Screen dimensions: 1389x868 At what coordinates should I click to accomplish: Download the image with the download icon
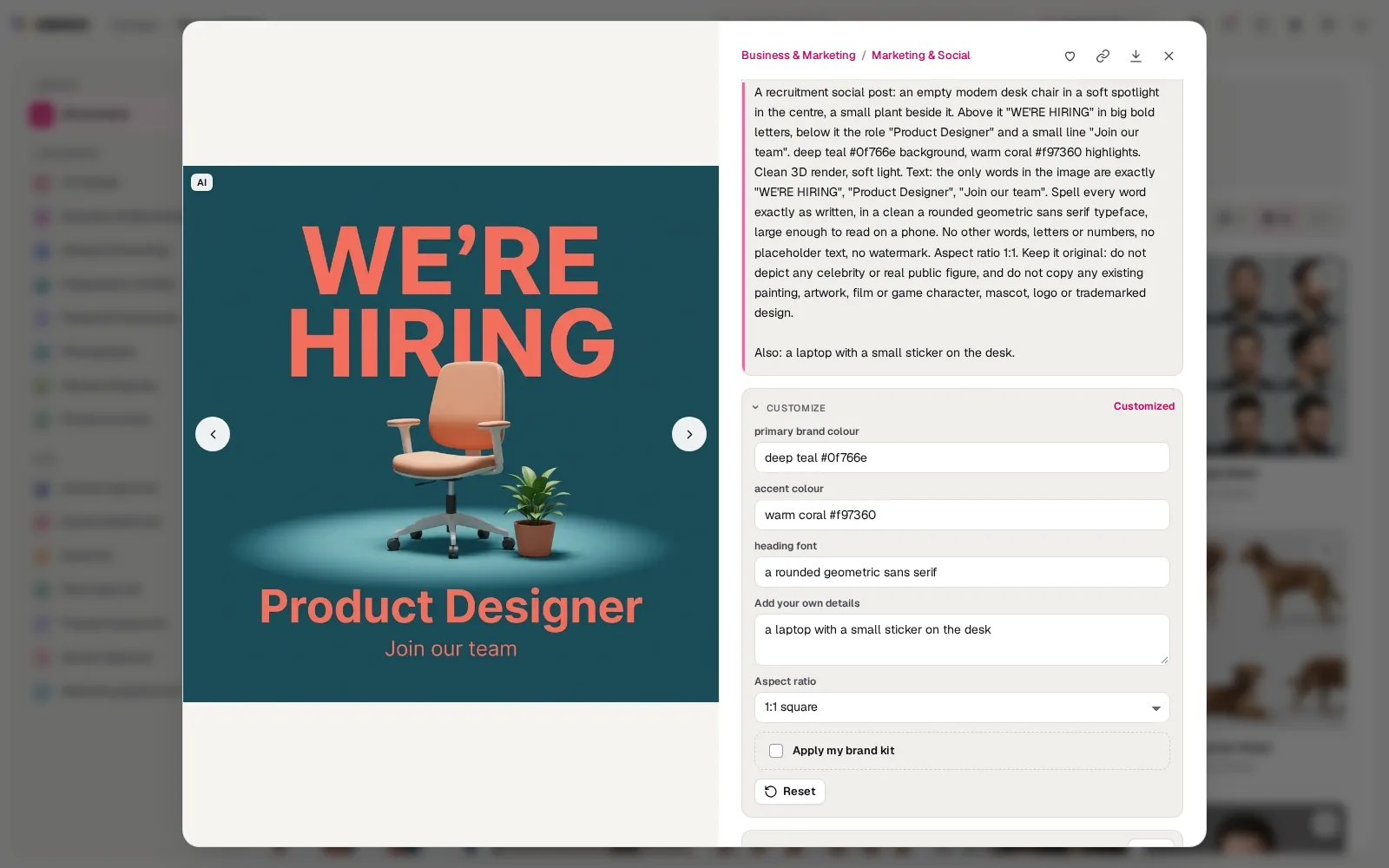(1136, 56)
